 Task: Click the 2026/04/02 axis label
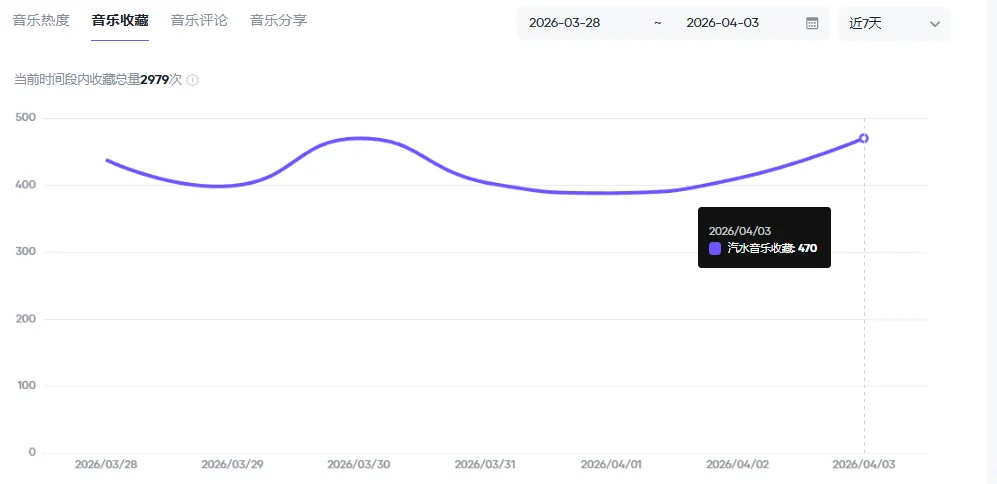(738, 464)
